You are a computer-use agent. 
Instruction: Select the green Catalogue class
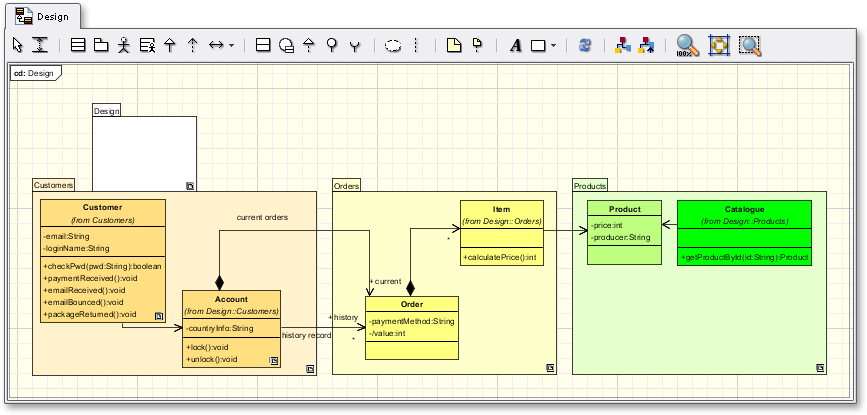coord(744,209)
